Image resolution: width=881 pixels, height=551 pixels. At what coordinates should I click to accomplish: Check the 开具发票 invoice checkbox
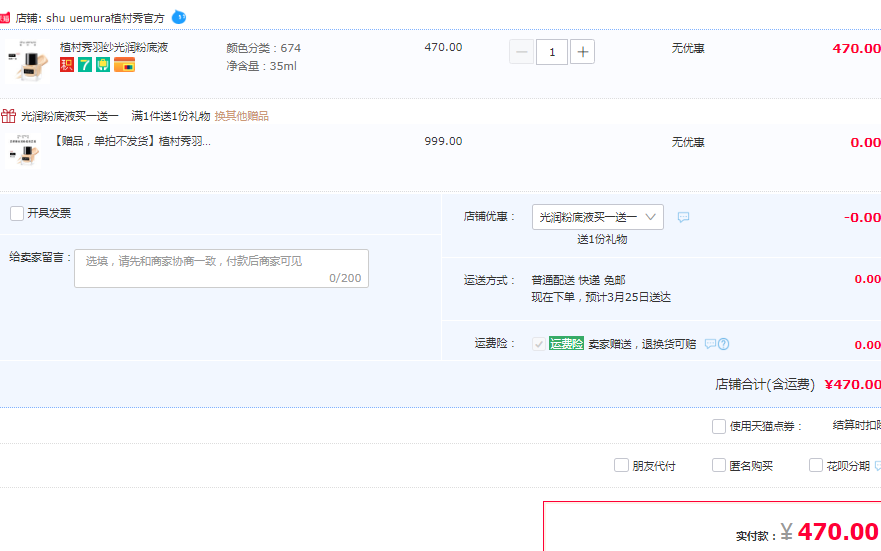coord(17,213)
